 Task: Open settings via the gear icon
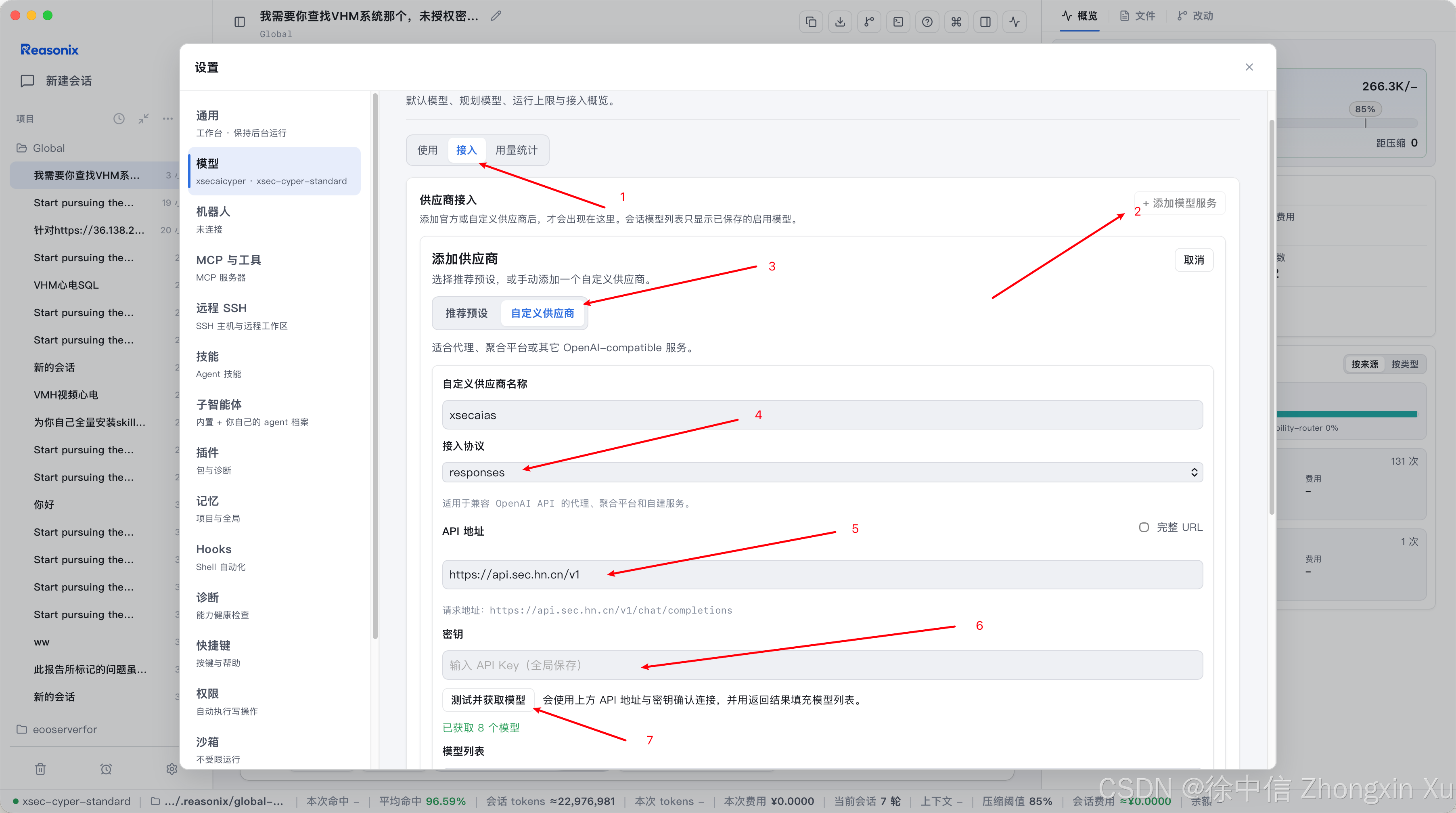(x=172, y=769)
